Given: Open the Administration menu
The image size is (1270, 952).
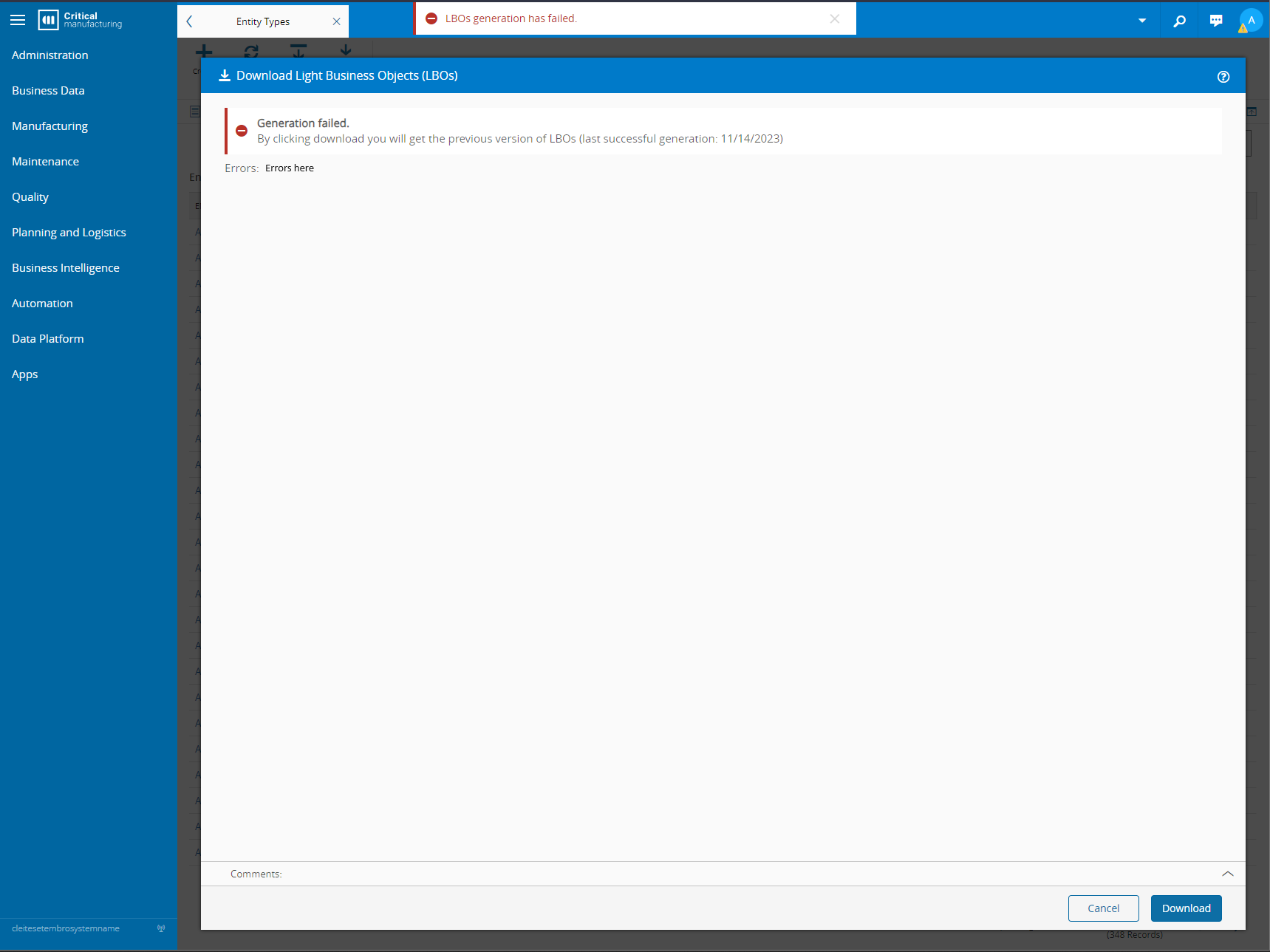Looking at the screenshot, I should pos(50,55).
